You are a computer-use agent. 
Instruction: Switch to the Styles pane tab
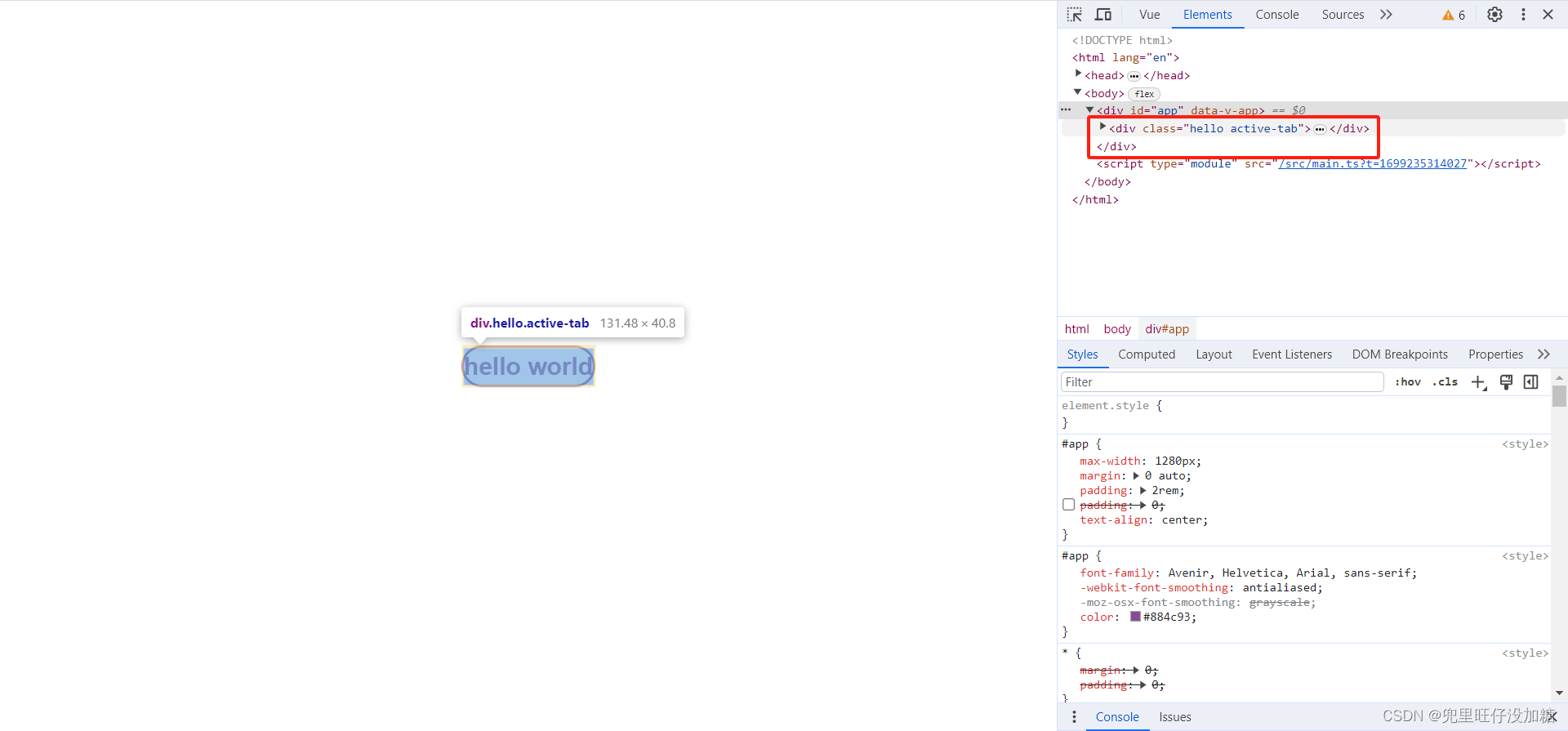point(1082,354)
